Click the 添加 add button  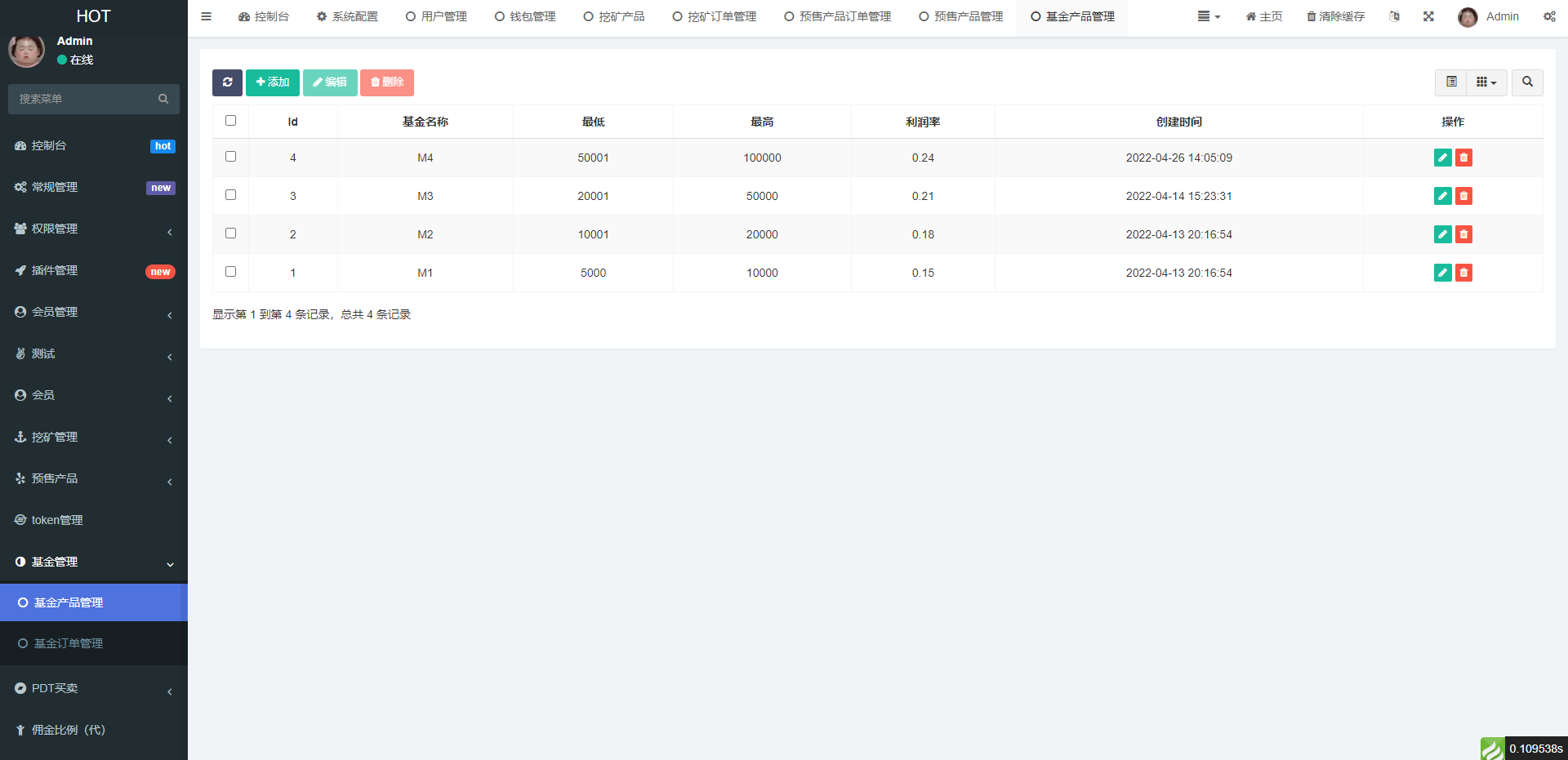(273, 82)
